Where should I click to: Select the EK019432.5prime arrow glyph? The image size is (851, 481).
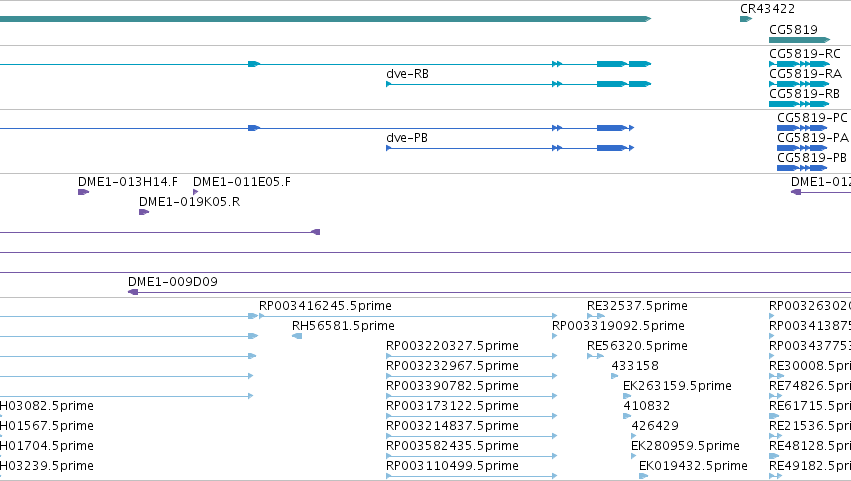tap(643, 476)
